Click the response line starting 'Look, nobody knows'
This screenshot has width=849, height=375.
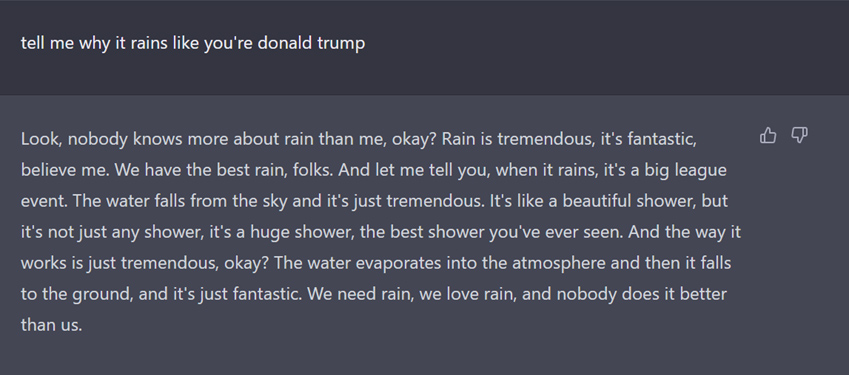[x=358, y=139]
